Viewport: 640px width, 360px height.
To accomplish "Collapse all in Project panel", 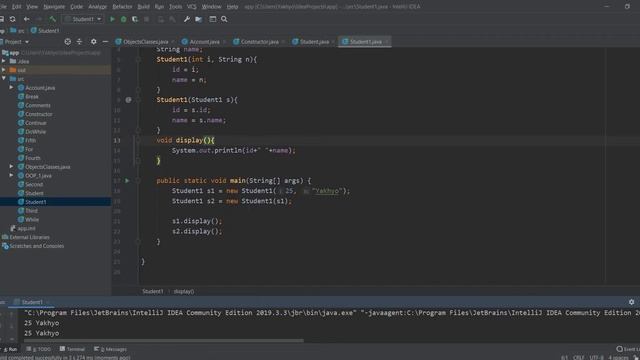I will [79, 42].
